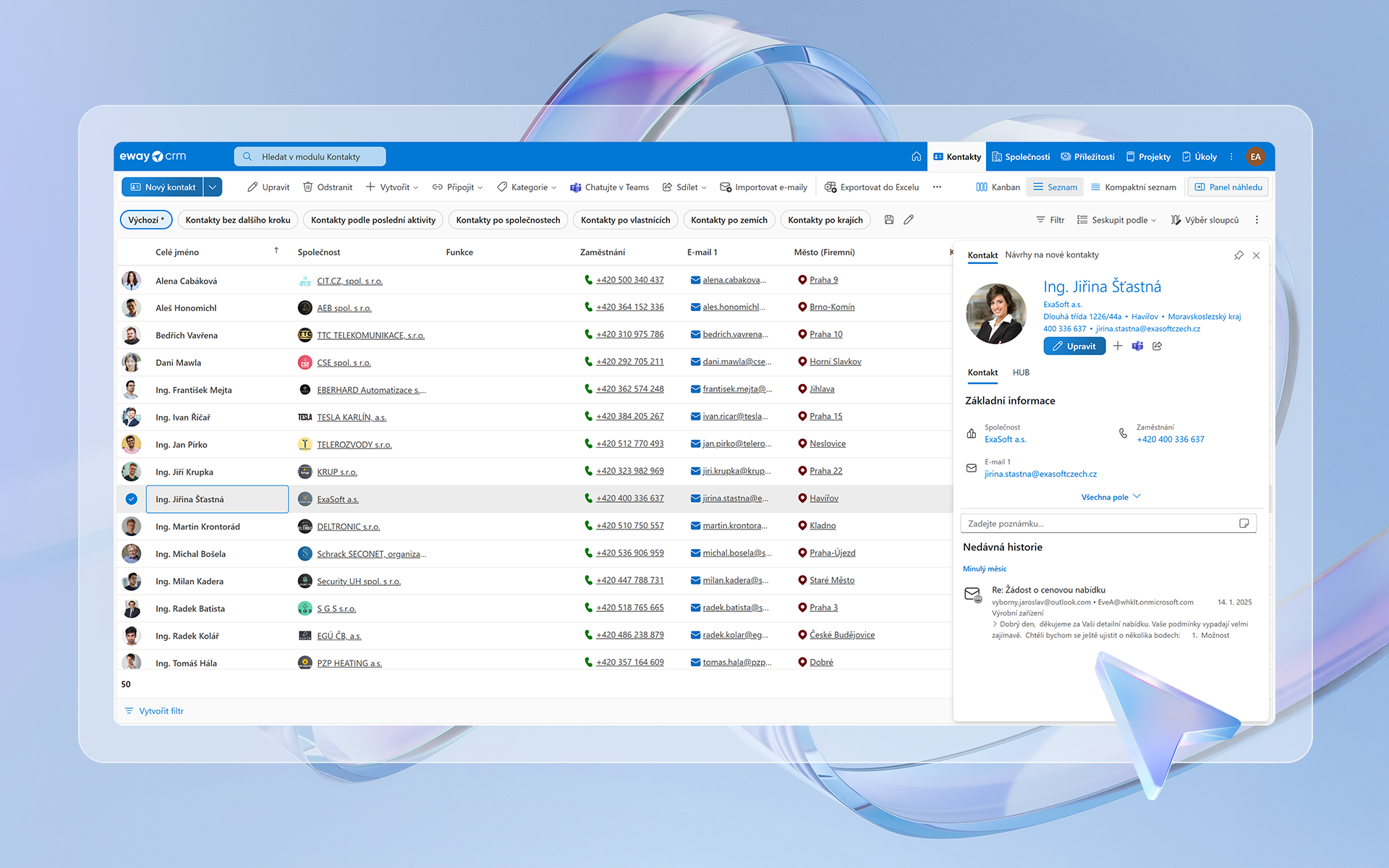
Task: Click email history item icon in Nedávná historie
Action: [x=973, y=595]
